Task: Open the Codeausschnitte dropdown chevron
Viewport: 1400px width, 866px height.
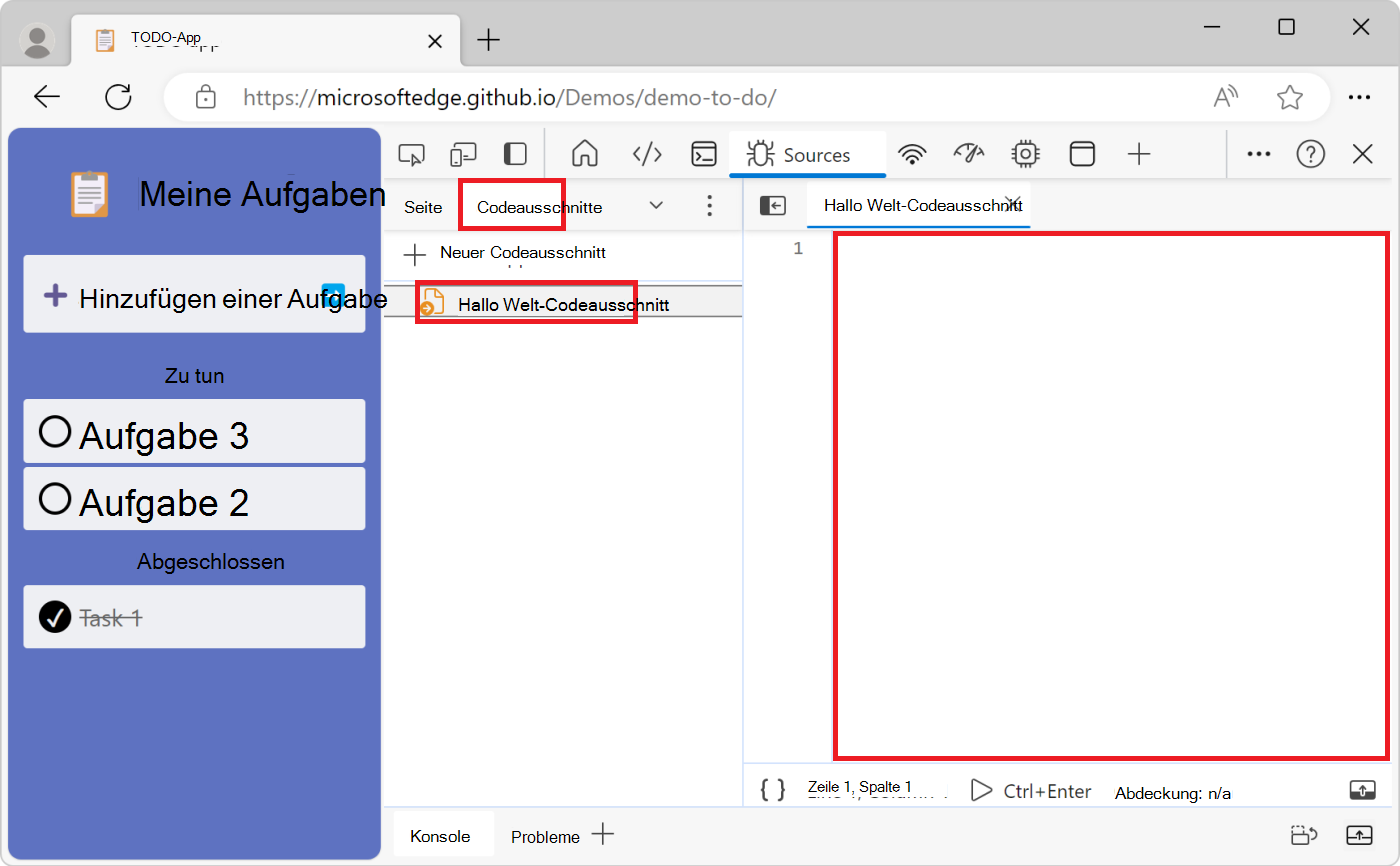Action: (x=656, y=205)
